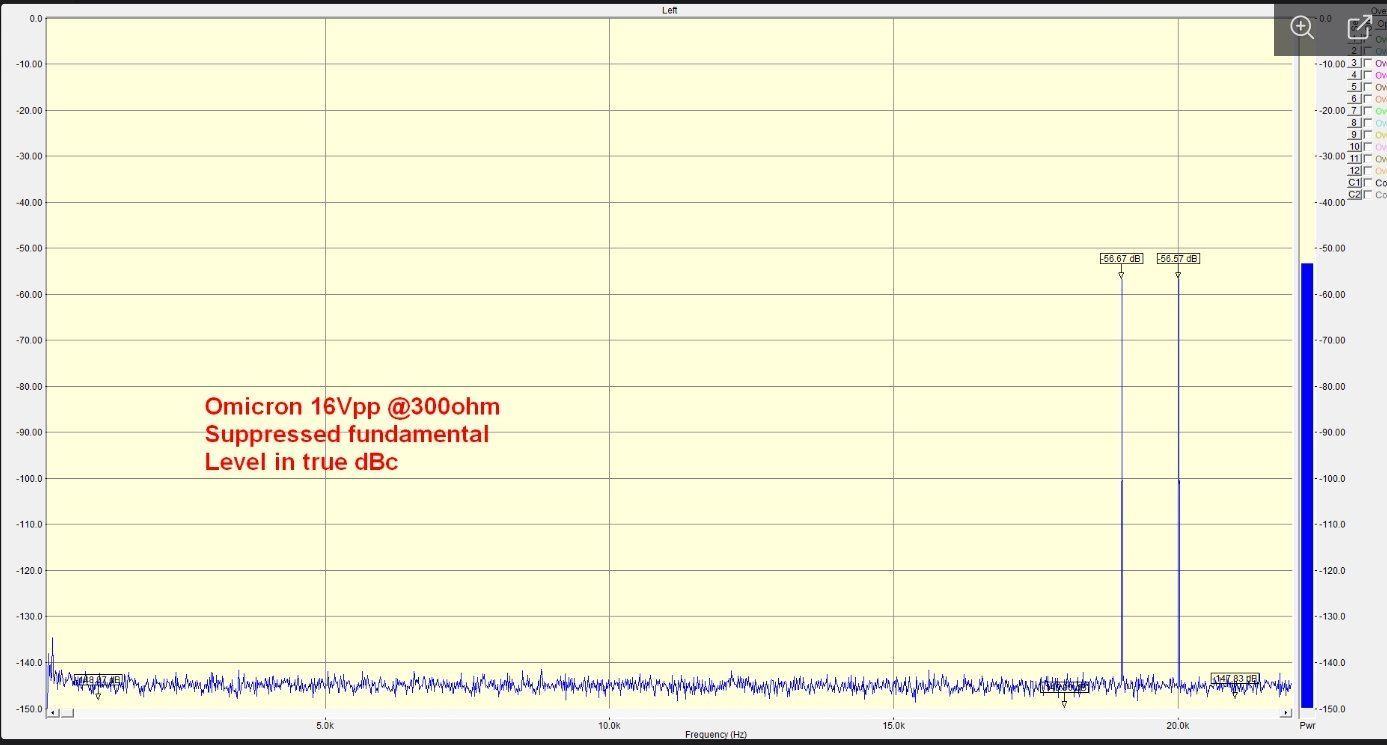Click the scroll-left arrow under the spectrum
The height and width of the screenshot is (745, 1387).
pos(53,713)
